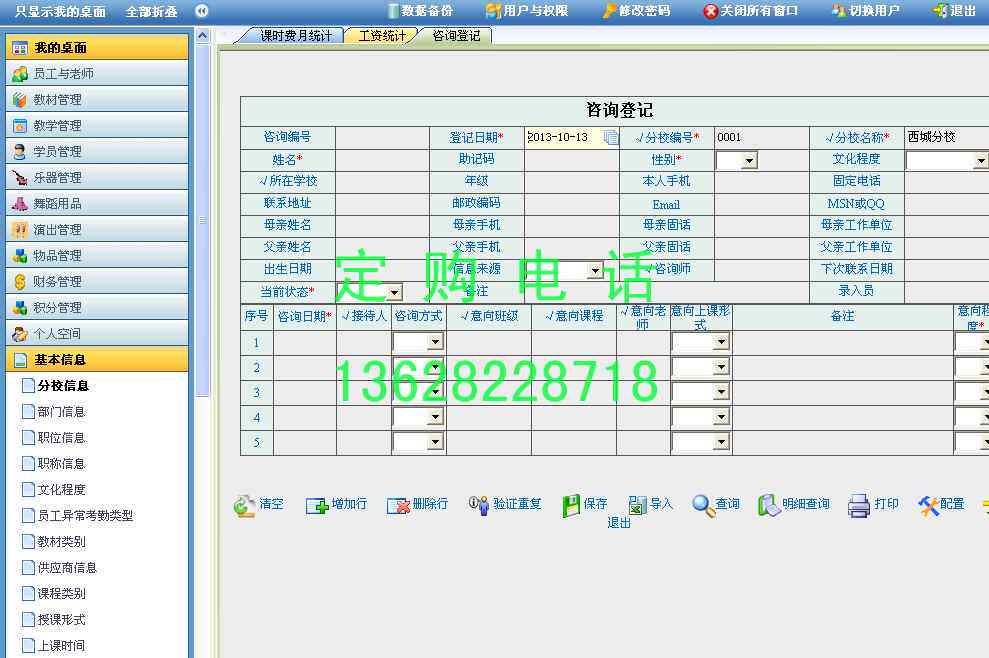
Task: Open 积分管理 sidebar section
Action: (97, 307)
